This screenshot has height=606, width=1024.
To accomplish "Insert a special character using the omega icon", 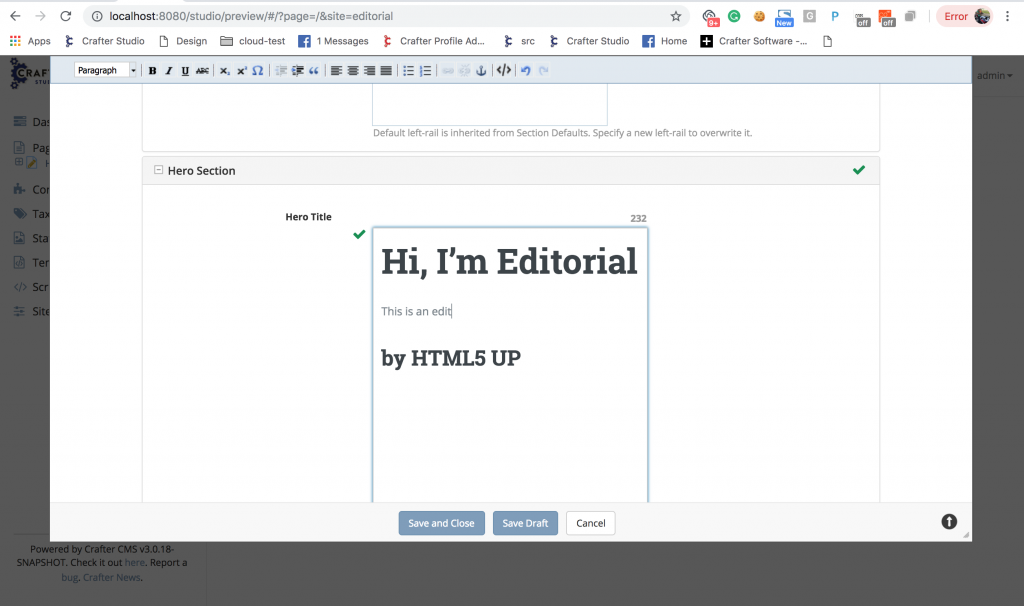I will coord(257,70).
